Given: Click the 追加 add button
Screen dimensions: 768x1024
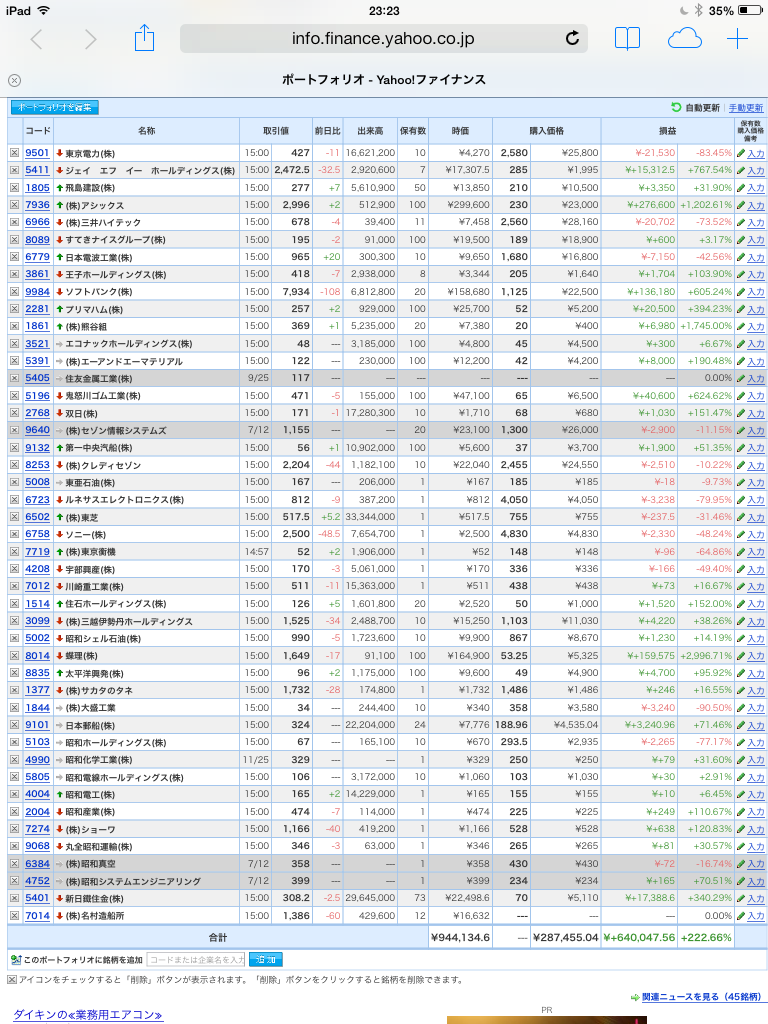Looking at the screenshot, I should click(266, 959).
